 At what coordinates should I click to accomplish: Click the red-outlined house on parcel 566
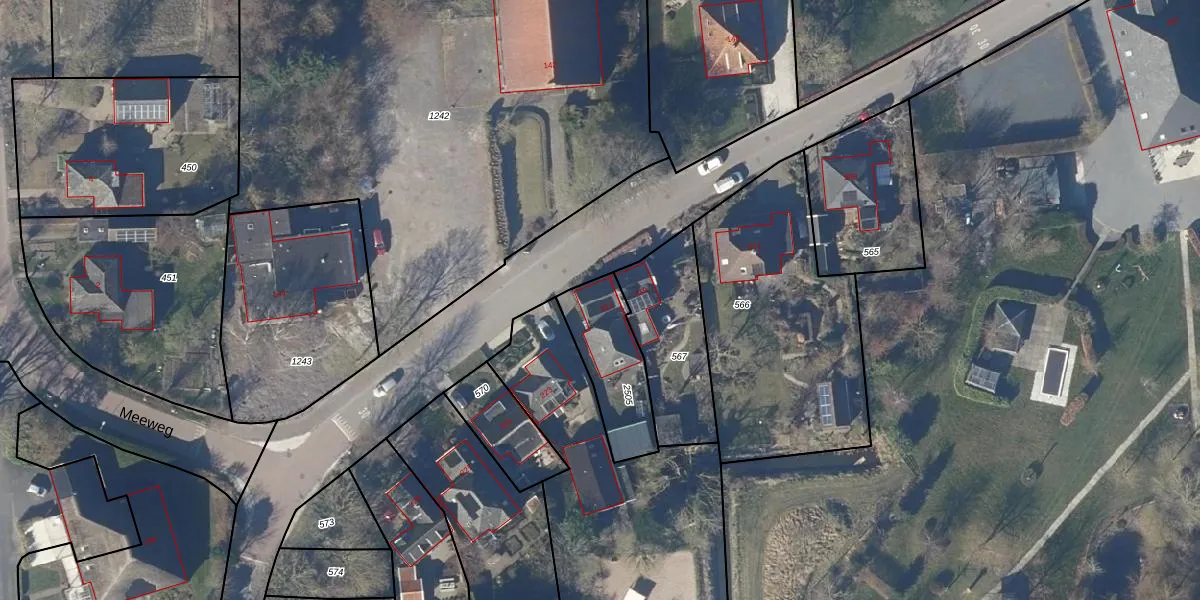coord(752,248)
